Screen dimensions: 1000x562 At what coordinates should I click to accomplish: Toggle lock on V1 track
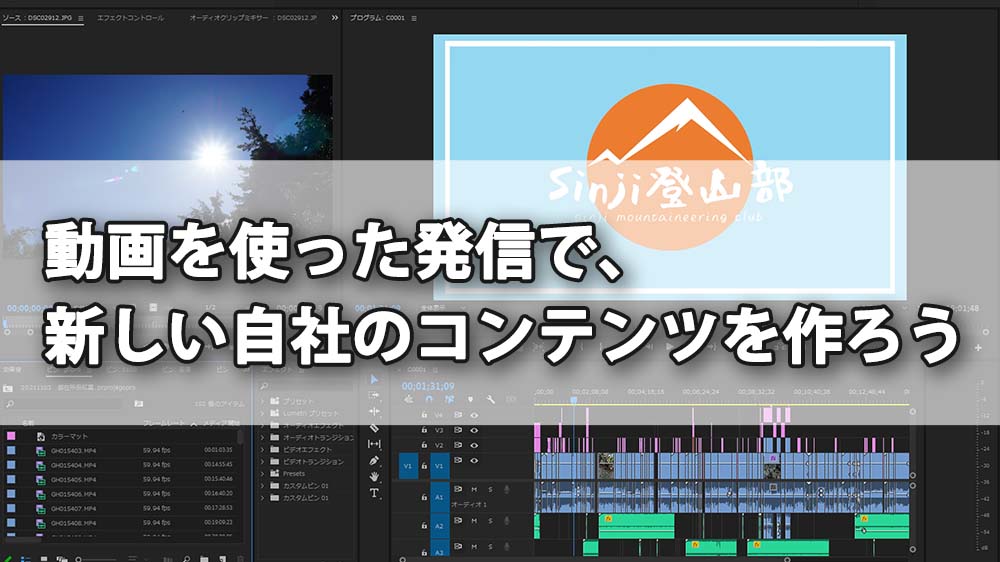point(423,466)
